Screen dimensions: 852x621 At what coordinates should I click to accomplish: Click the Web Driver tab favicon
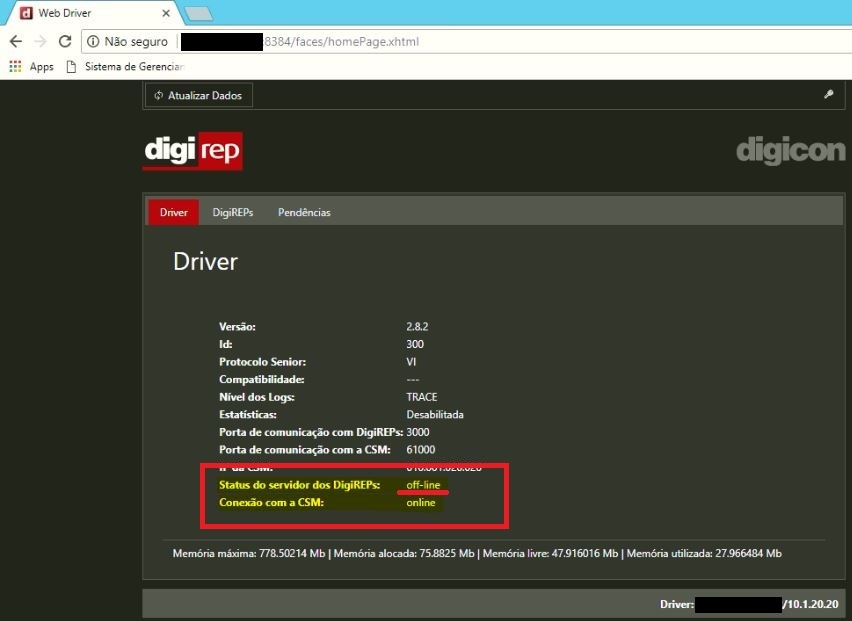point(25,13)
